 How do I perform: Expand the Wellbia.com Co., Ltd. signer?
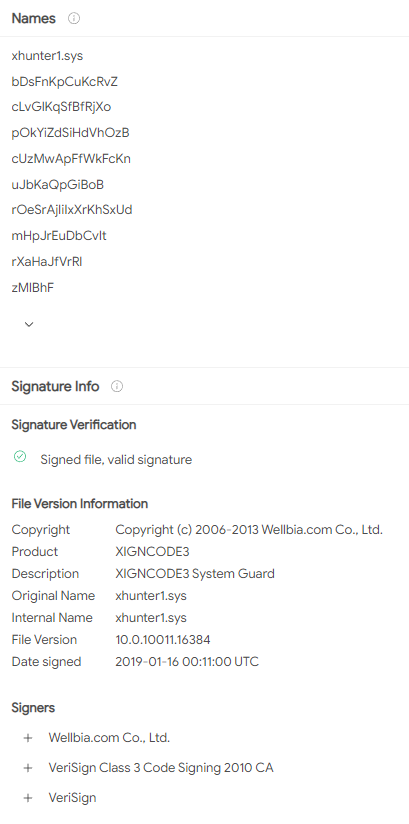(28, 738)
